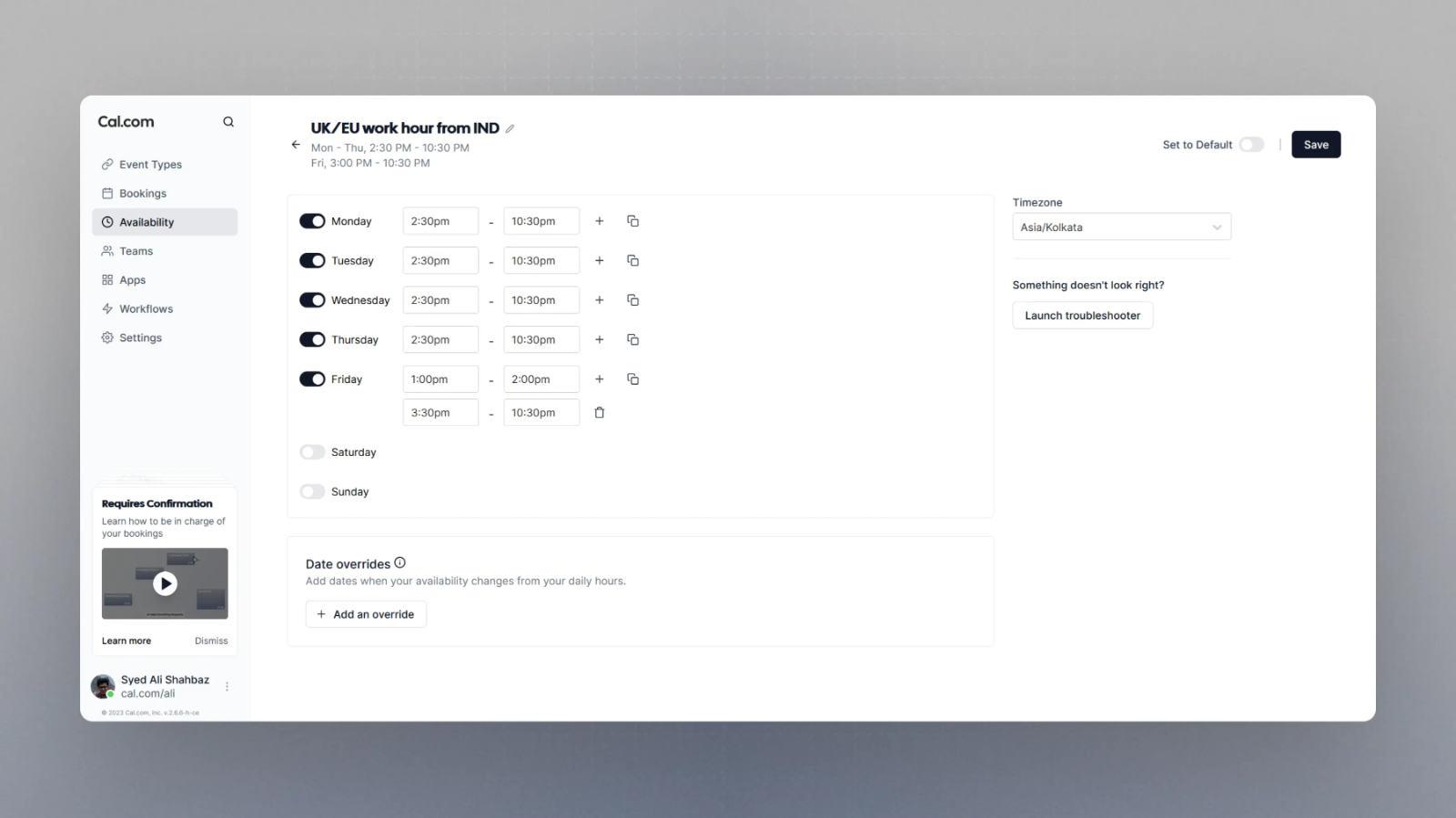This screenshot has width=1456, height=818.
Task: Edit schedule name with pencil icon
Action: [510, 128]
